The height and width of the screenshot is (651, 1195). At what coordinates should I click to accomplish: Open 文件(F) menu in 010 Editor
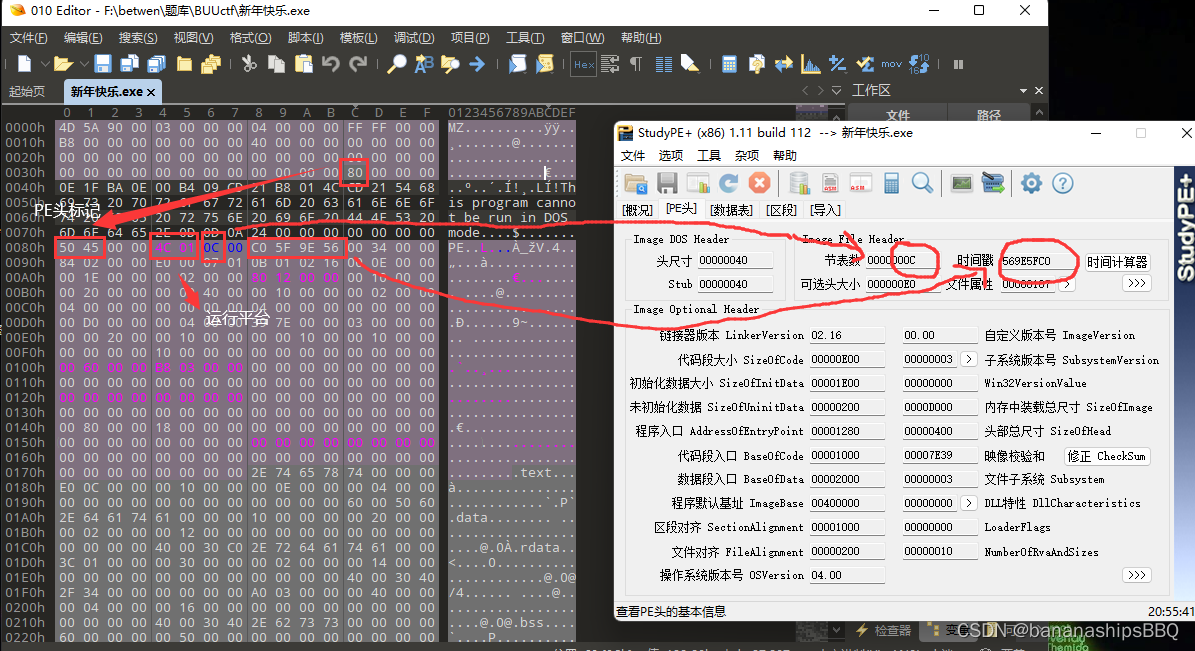point(28,37)
